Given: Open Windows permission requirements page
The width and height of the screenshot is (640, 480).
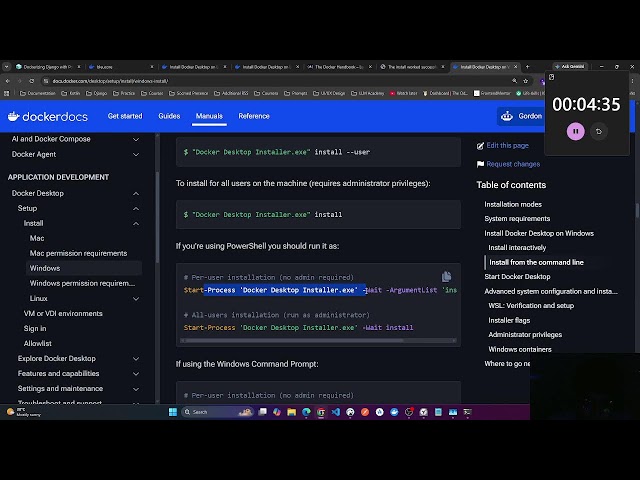Looking at the screenshot, I should click(82, 283).
